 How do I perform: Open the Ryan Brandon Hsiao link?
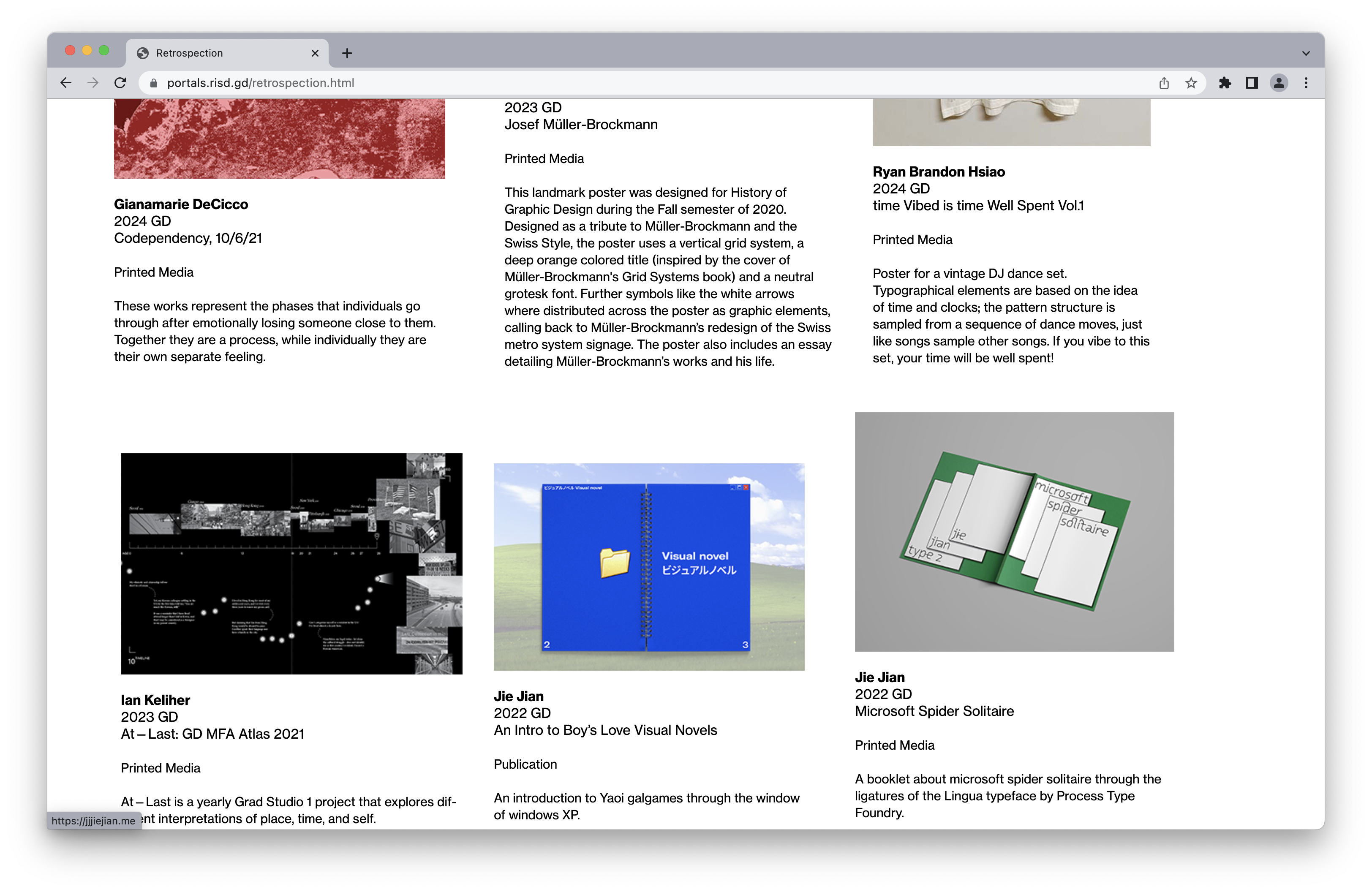pos(938,172)
